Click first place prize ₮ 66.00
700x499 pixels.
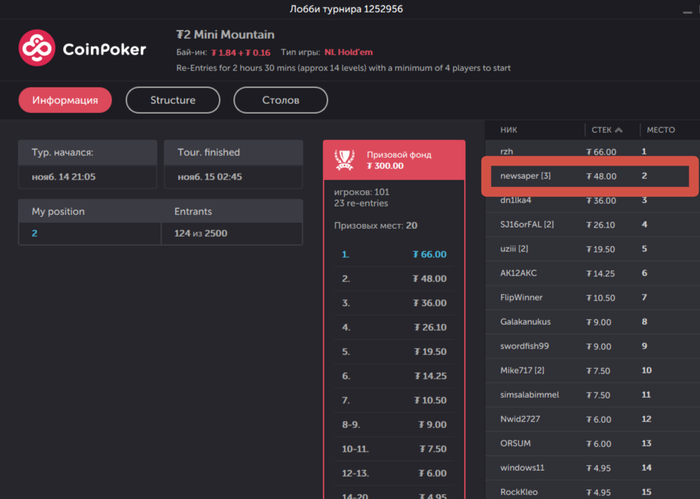click(x=429, y=254)
